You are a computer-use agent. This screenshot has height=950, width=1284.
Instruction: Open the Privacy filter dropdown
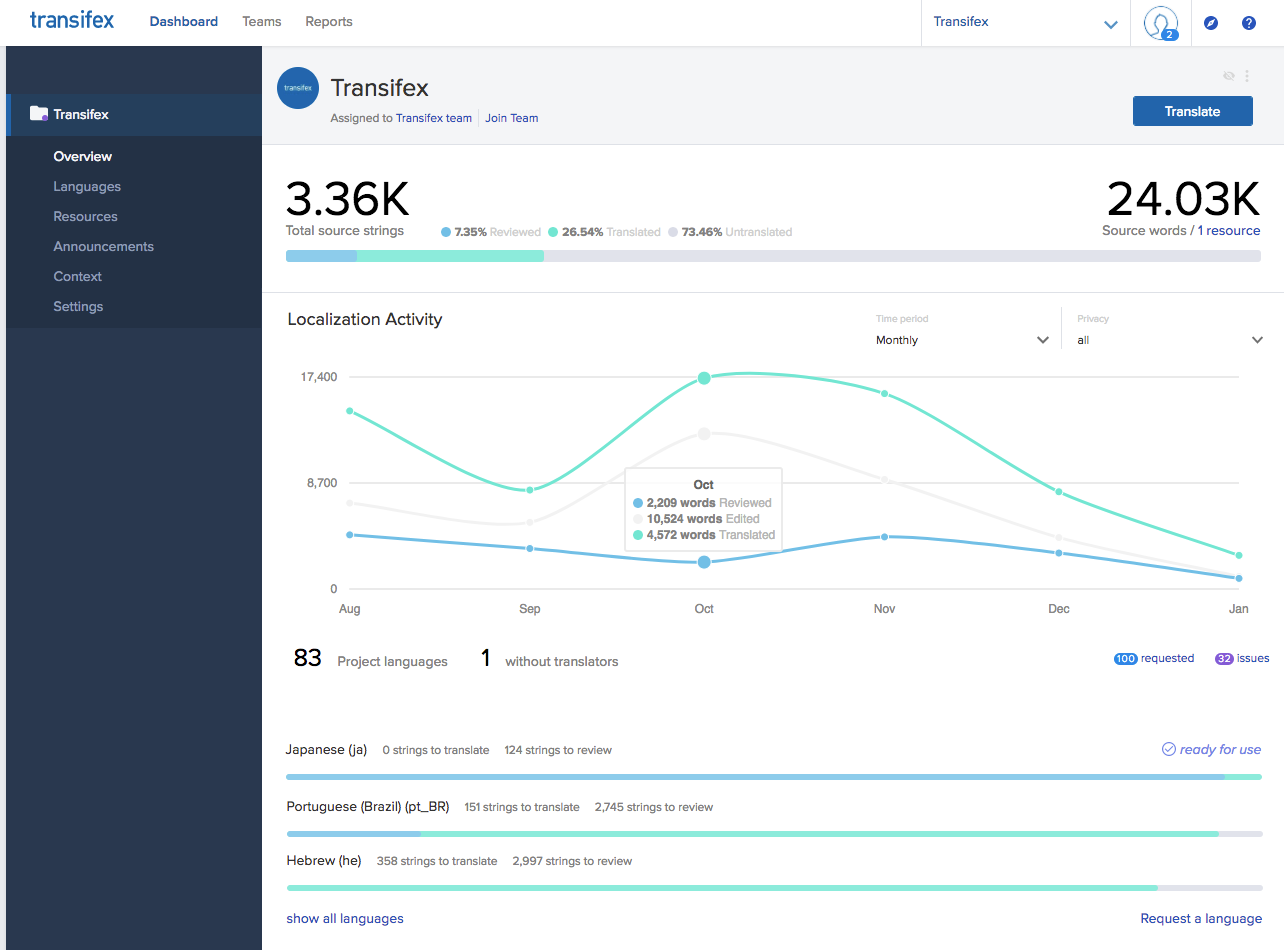[1169, 340]
